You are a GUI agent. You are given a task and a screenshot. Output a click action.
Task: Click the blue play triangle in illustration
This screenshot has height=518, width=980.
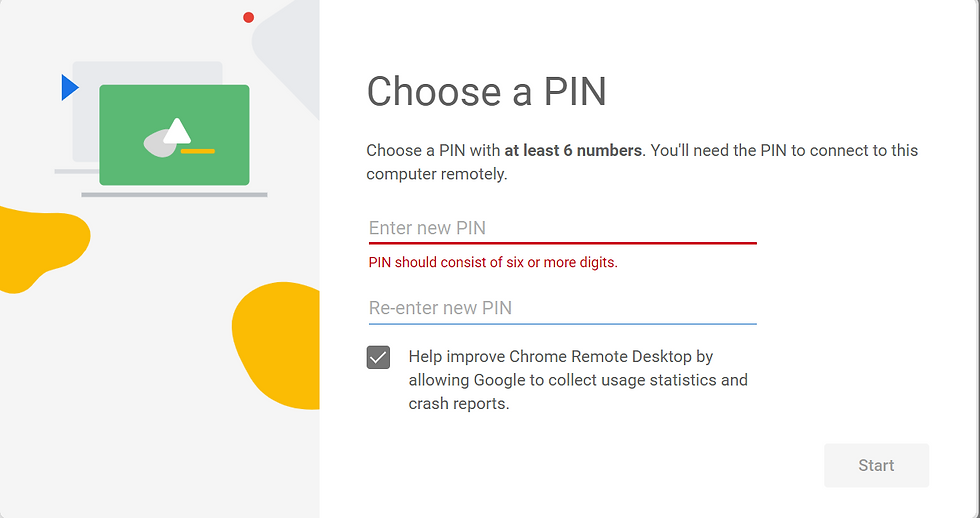(x=69, y=87)
